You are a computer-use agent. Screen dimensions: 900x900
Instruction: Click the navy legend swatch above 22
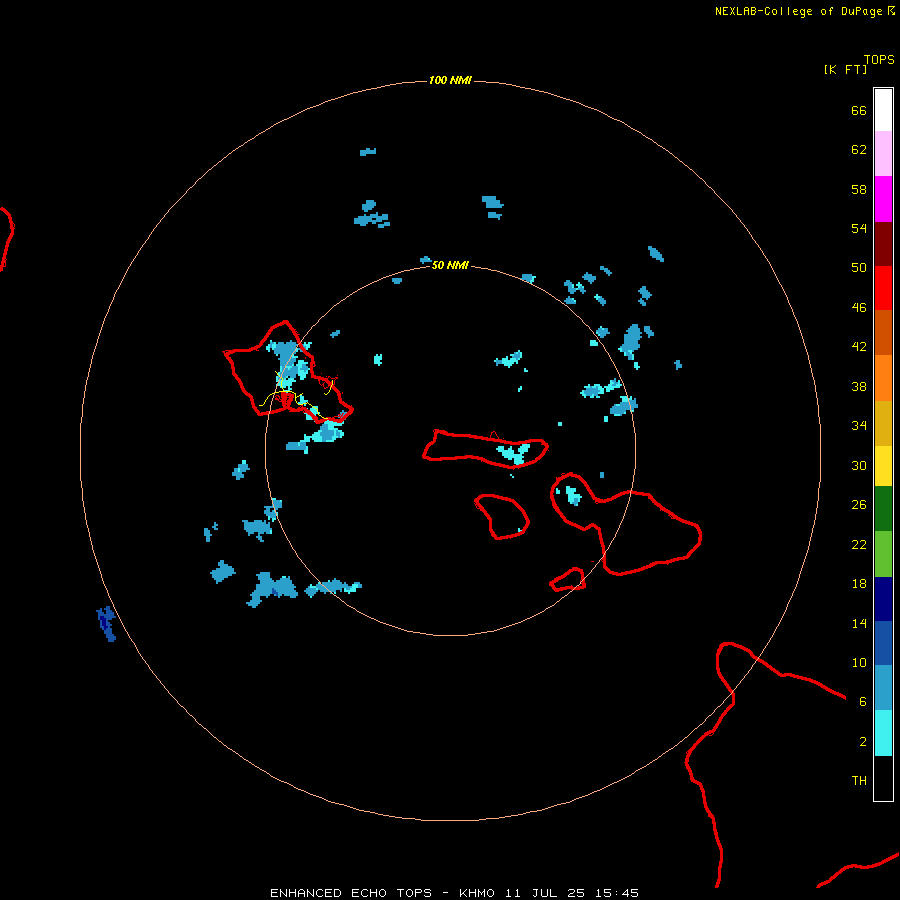pos(883,599)
